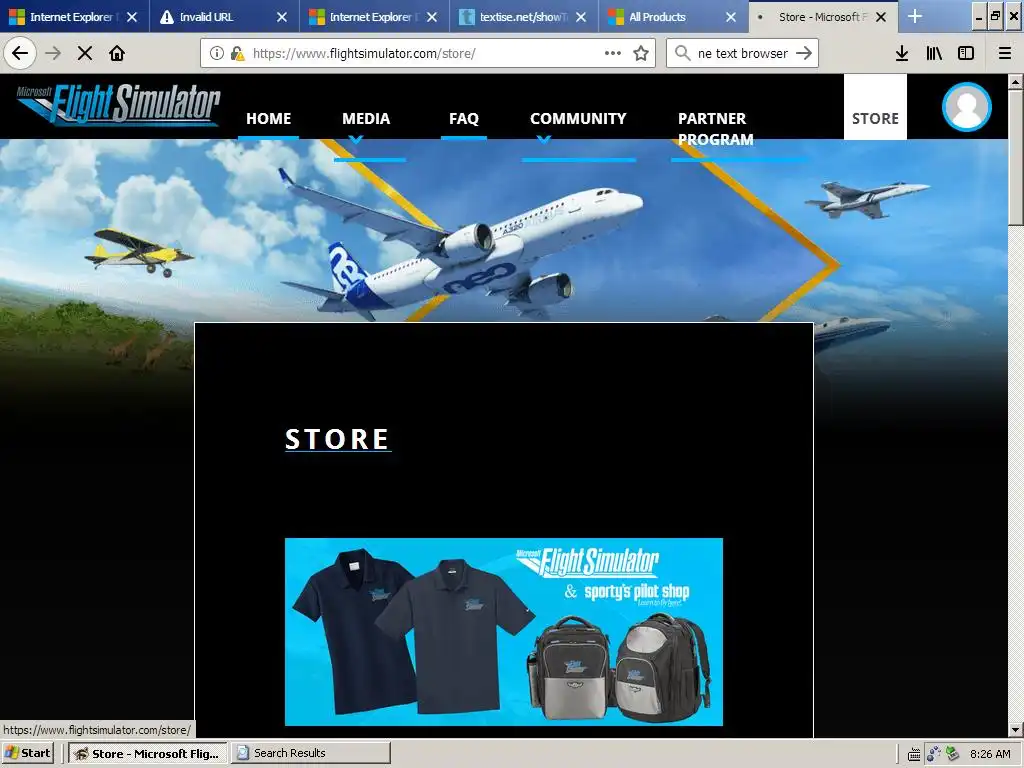Screen dimensions: 1024x768
Task: Select the Store - Microsoft tab
Action: pos(813,17)
